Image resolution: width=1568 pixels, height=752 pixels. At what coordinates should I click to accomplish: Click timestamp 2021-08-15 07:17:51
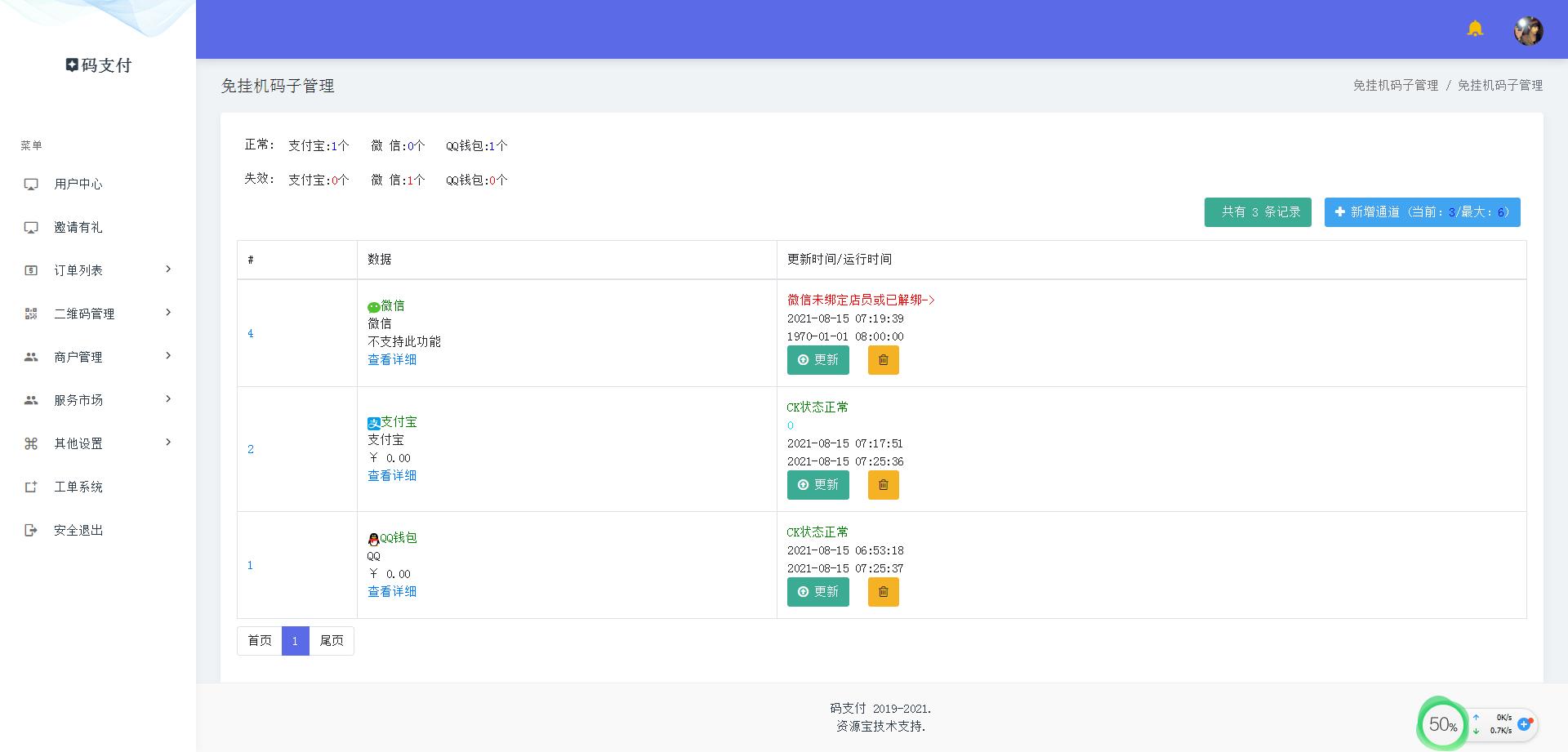pyautogui.click(x=845, y=444)
